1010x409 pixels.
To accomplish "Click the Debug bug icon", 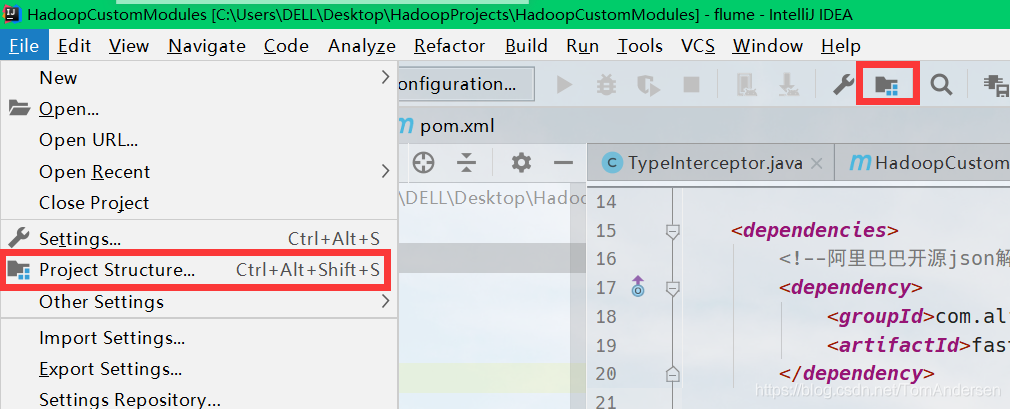I will coord(606,84).
